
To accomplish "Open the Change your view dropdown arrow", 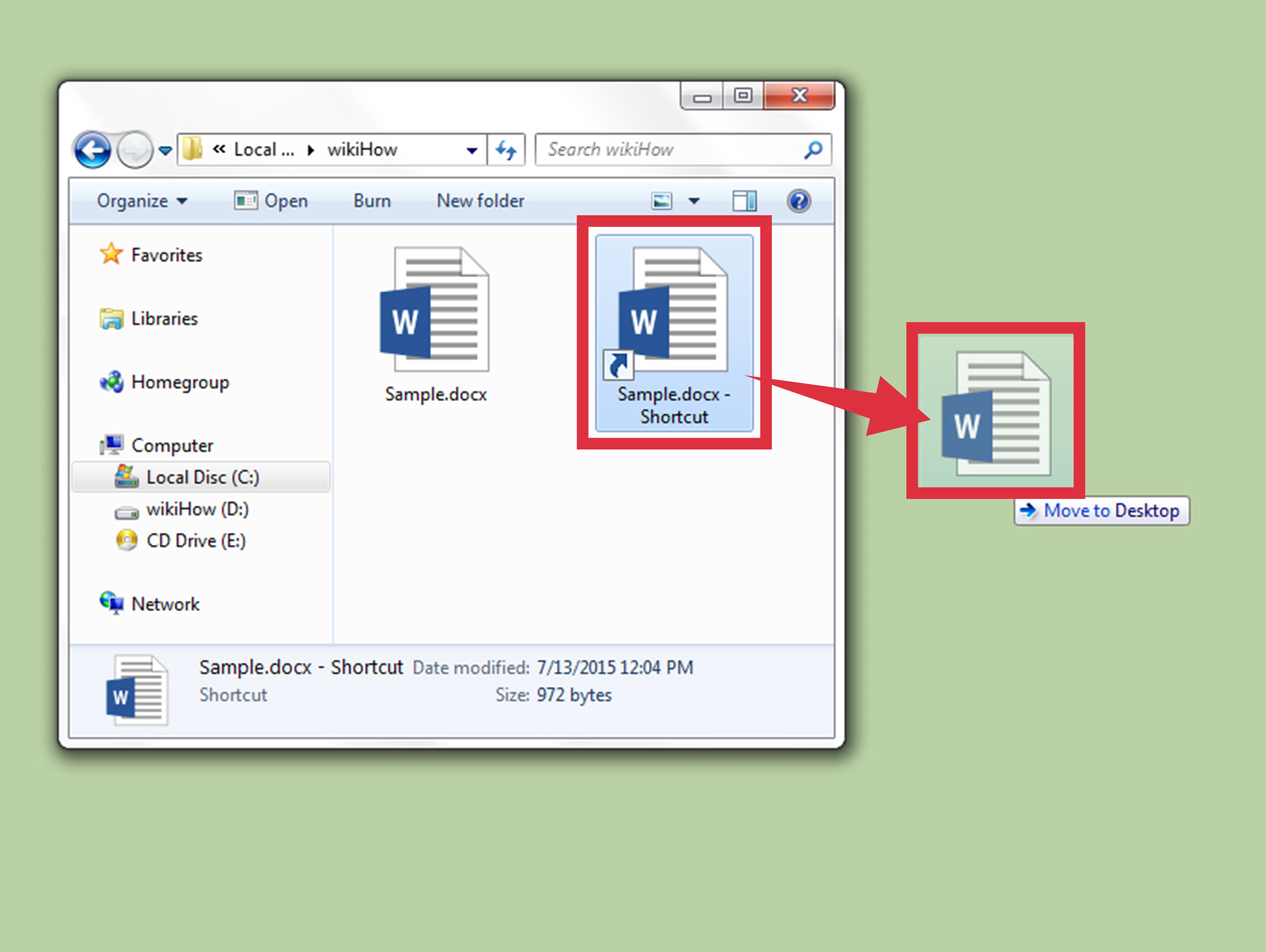I will coord(694,200).
